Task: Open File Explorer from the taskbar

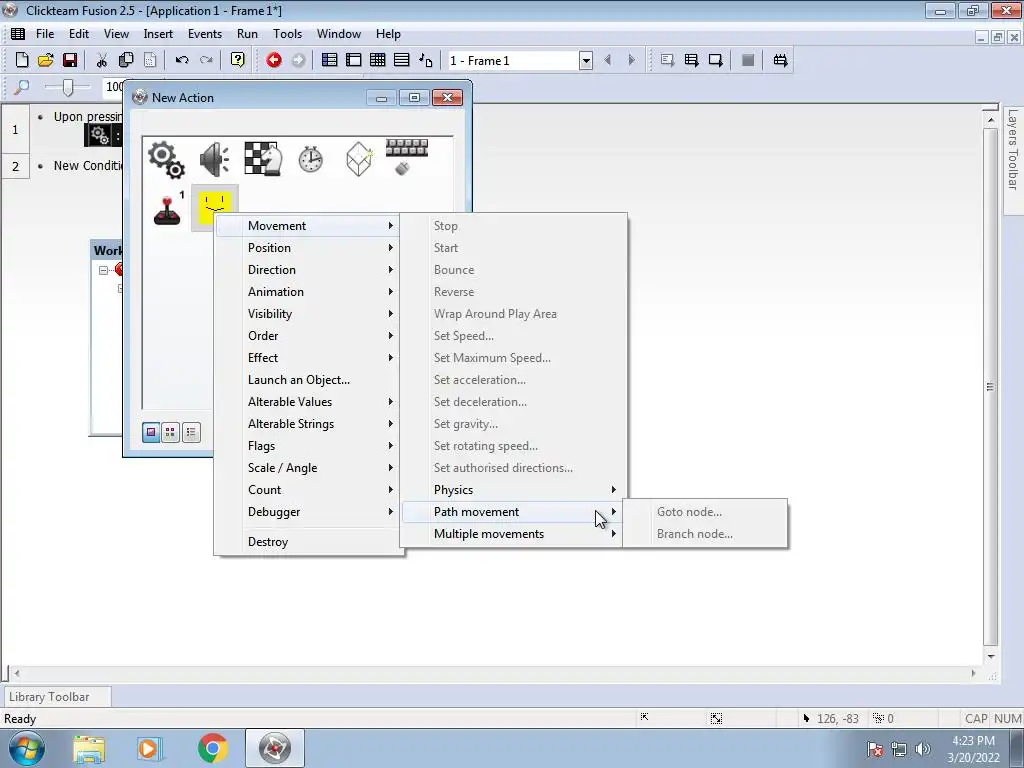Action: pos(89,748)
